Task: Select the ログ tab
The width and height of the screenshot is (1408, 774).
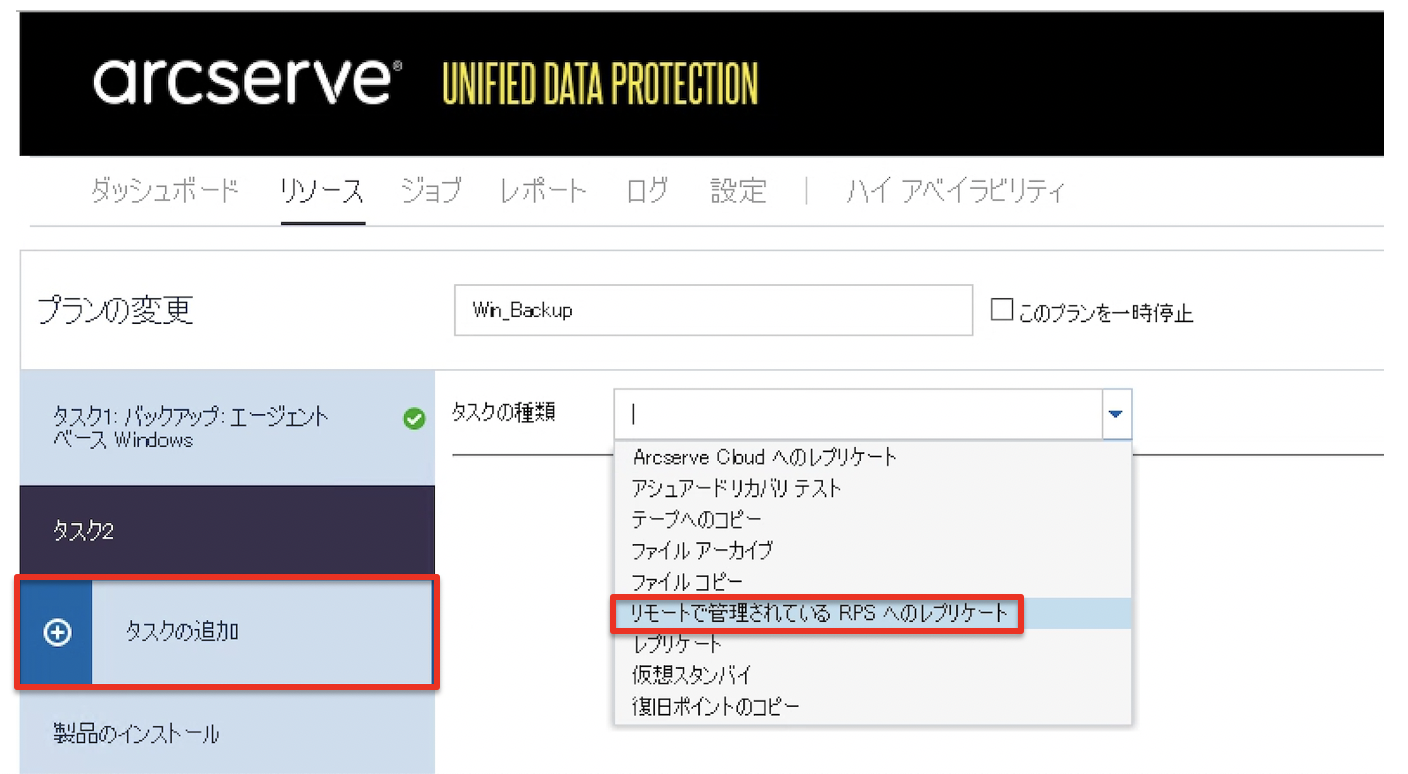Action: [x=647, y=190]
